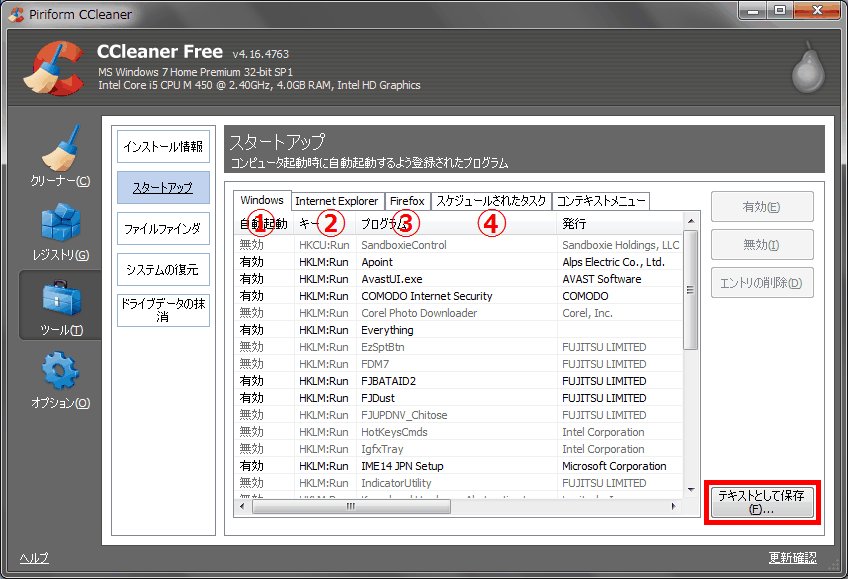The height and width of the screenshot is (579, 848).
Task: Select the ツール toolbox icon
Action: tap(61, 298)
